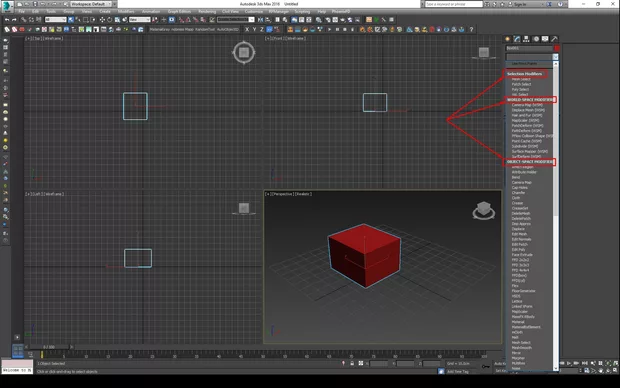Choose Camera Map (WSM) modifier
Viewport: 620px width, 388px height.
point(527,105)
